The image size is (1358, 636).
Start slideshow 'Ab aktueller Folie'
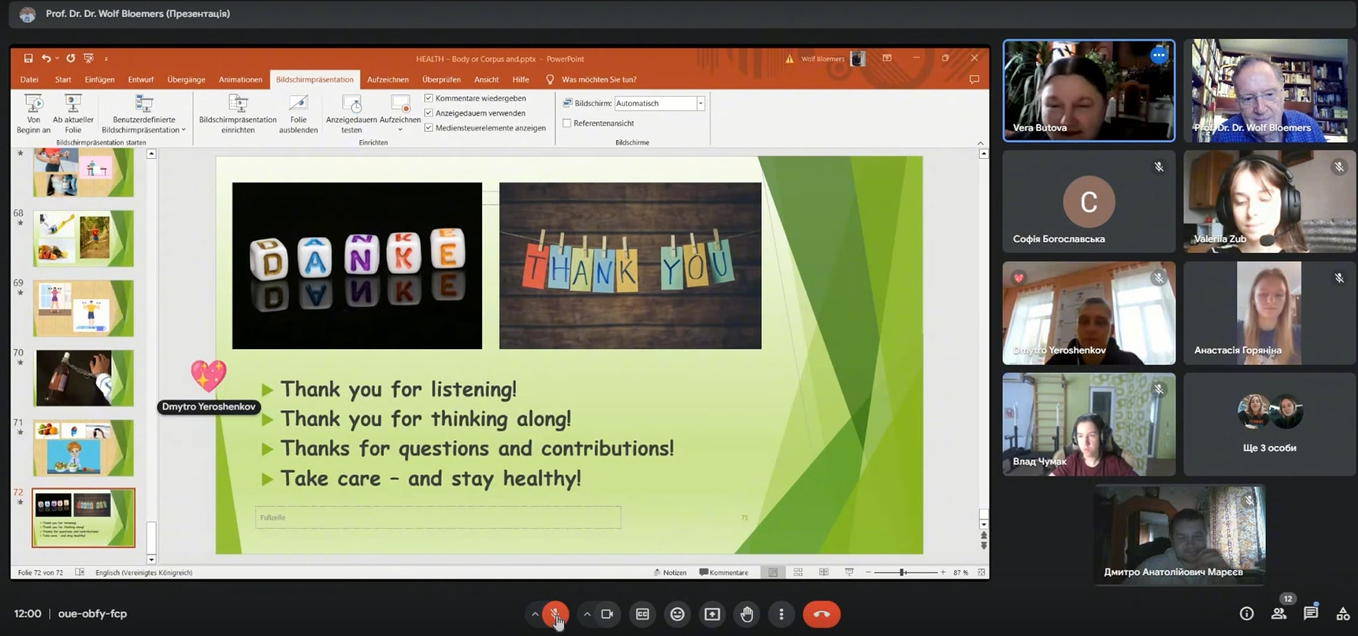(73, 114)
